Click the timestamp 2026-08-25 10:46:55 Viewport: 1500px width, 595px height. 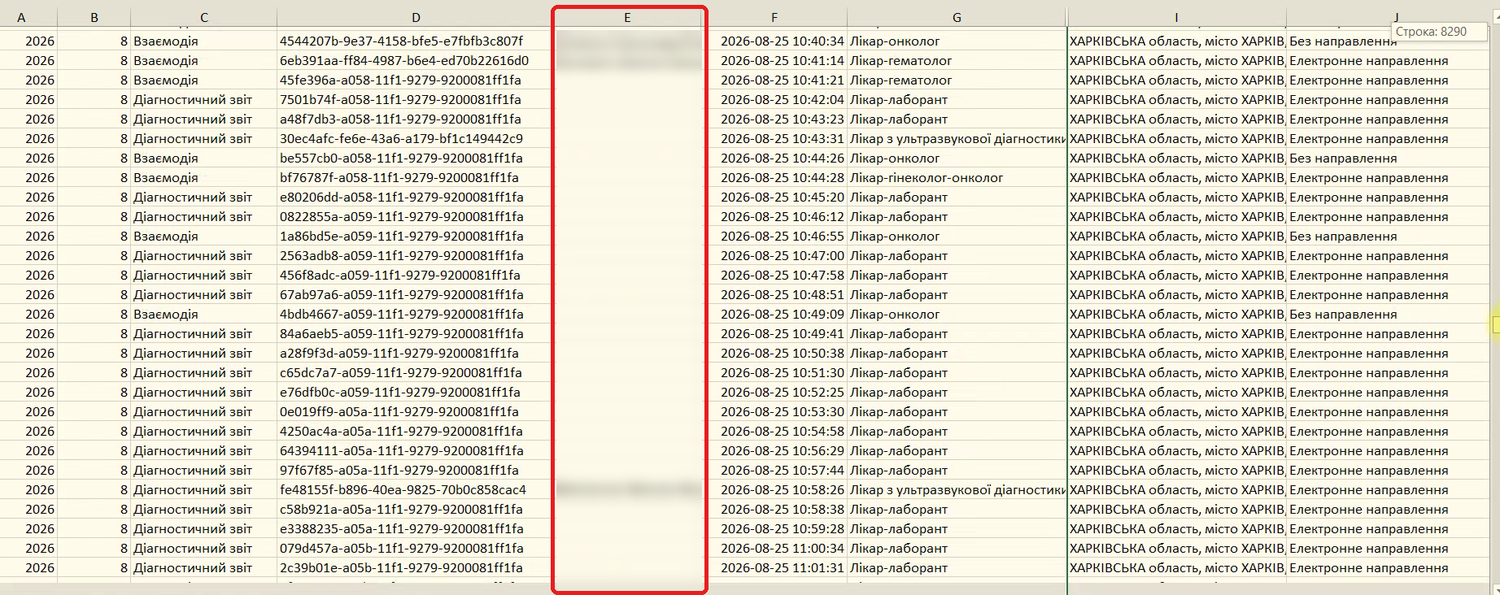[x=782, y=236]
